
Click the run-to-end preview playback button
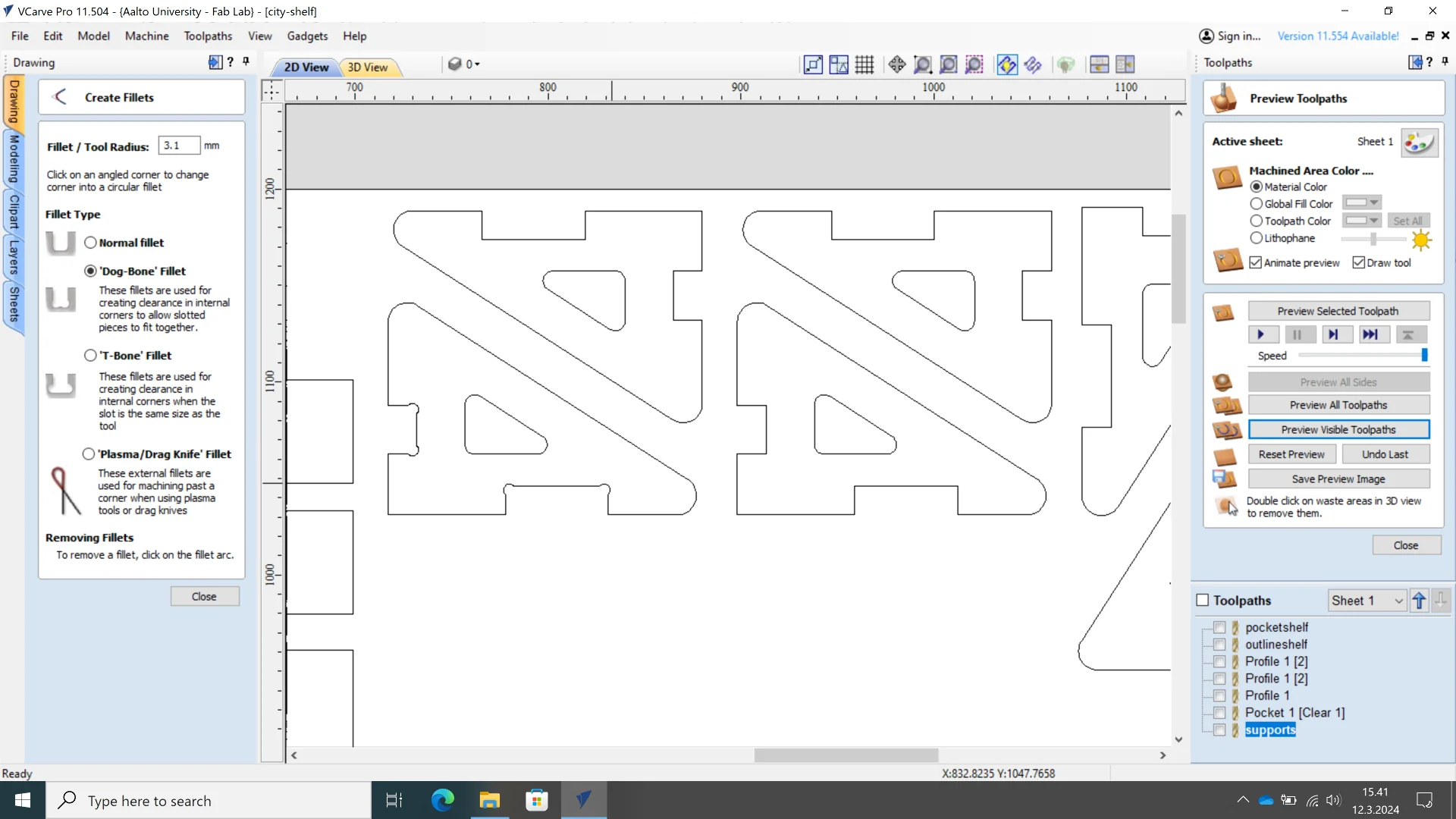coord(1370,334)
